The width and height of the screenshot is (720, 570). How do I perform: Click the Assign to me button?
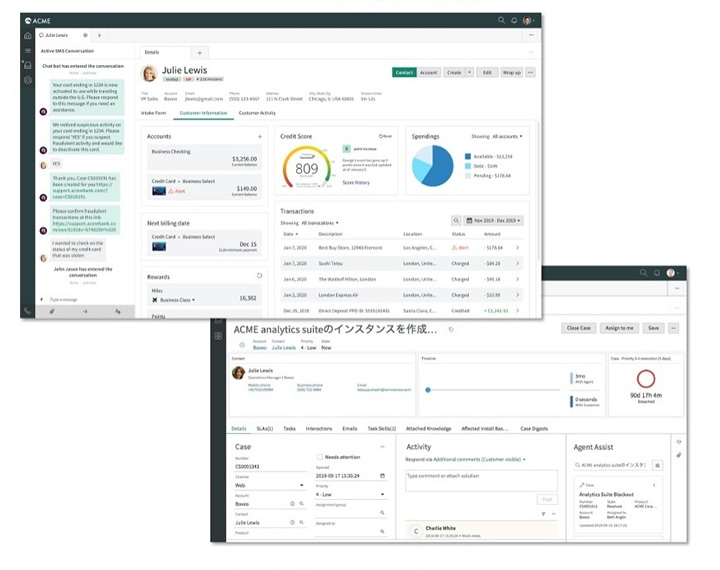[619, 328]
